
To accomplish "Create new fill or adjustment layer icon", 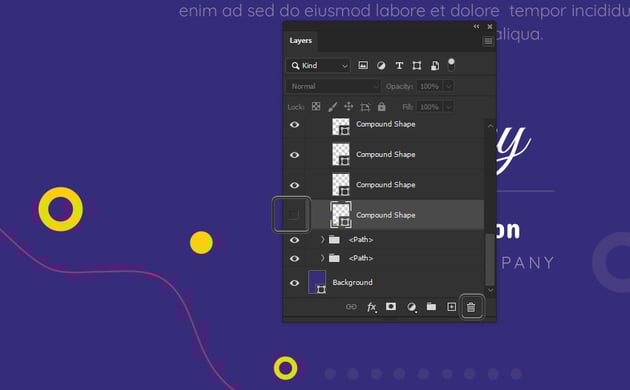I will pos(411,307).
